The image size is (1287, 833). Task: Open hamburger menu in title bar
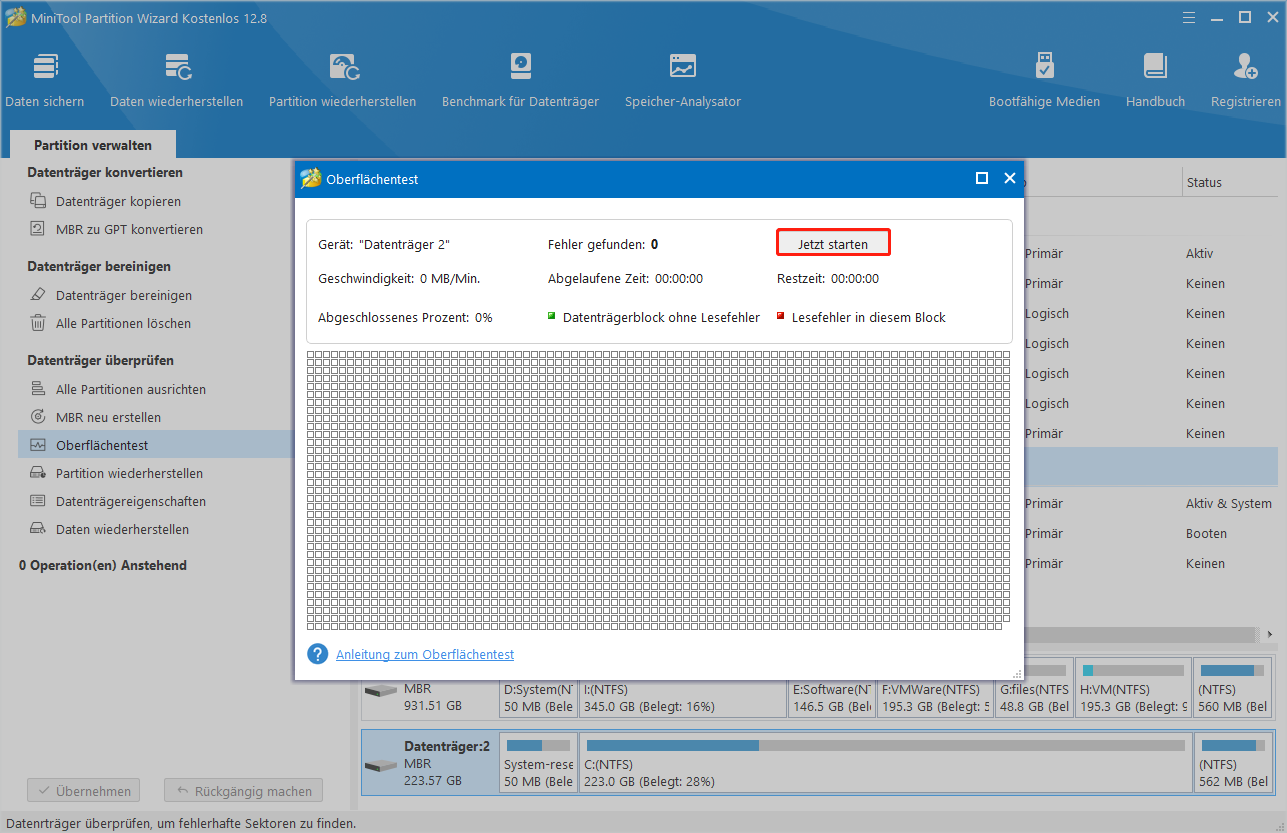(1189, 17)
